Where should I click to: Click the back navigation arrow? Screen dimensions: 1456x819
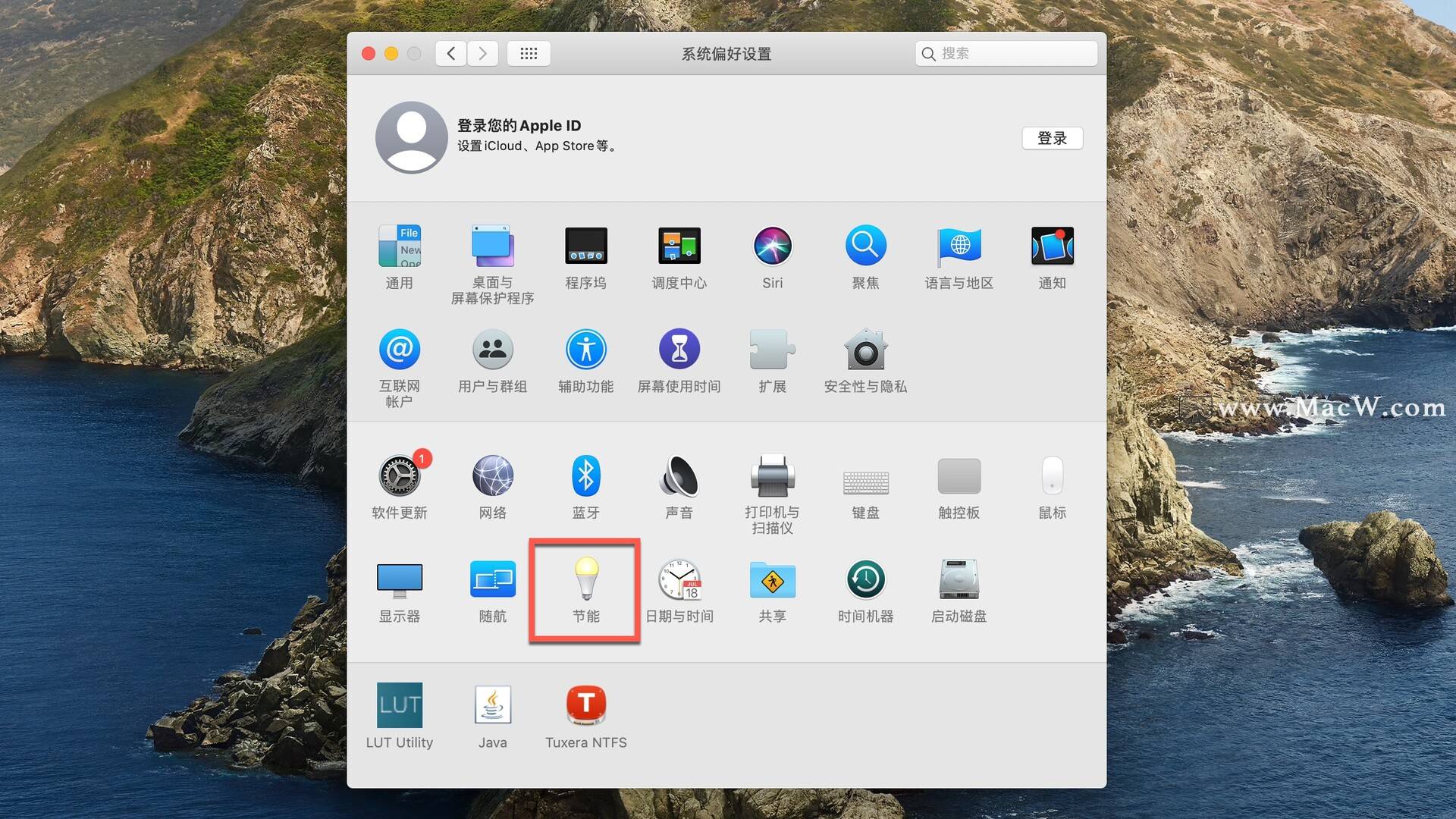(451, 53)
